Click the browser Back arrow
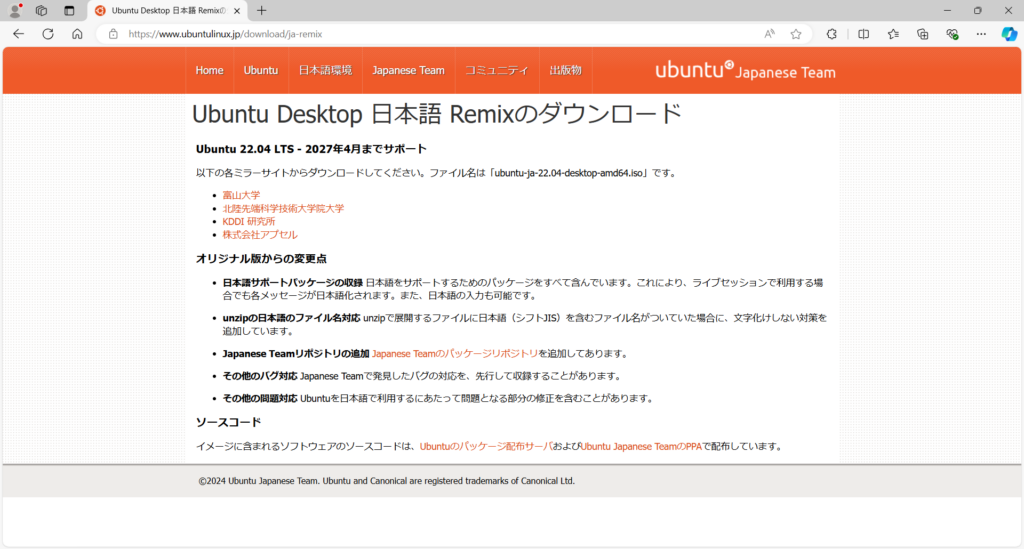The width and height of the screenshot is (1024, 549). click(18, 34)
